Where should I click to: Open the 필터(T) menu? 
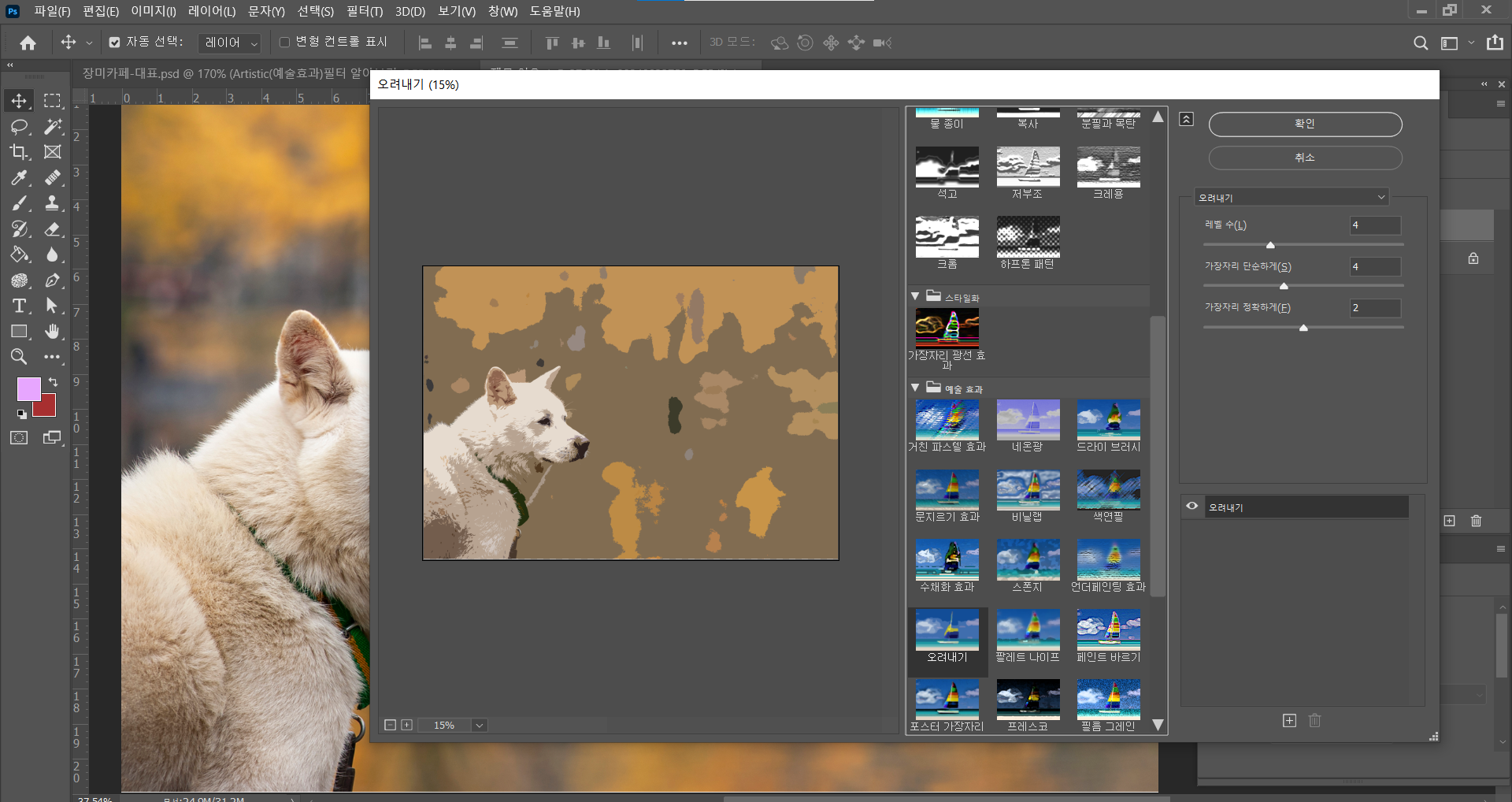click(364, 11)
